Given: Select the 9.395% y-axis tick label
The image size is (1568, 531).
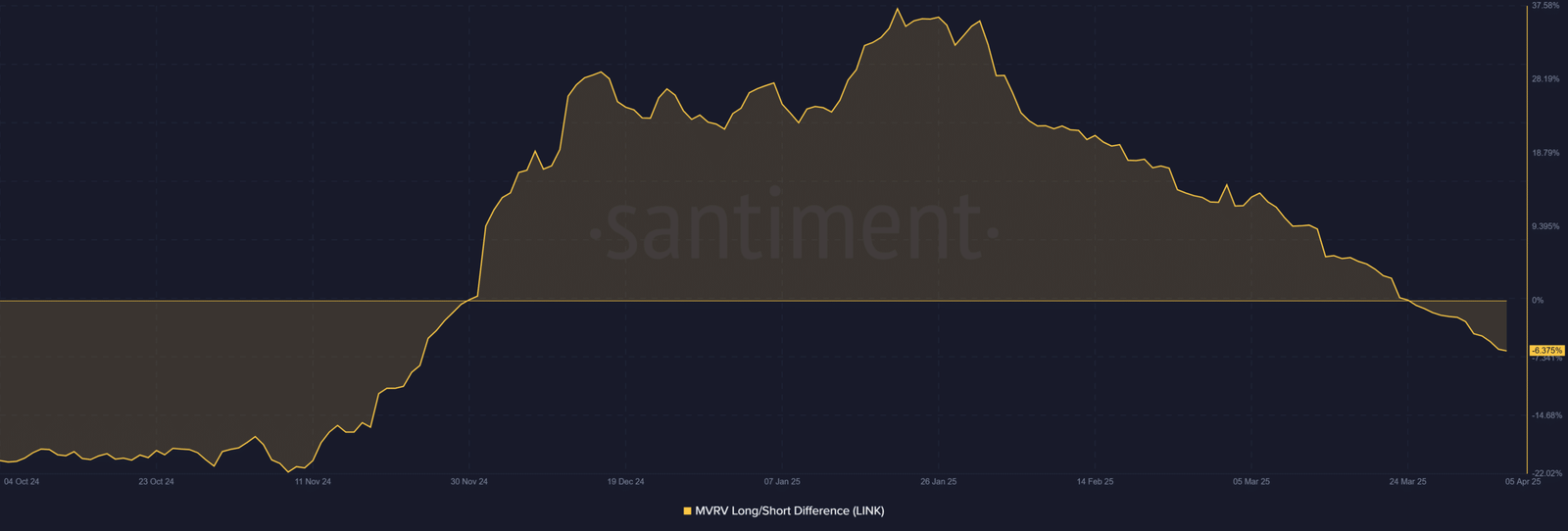Looking at the screenshot, I should tap(1544, 226).
